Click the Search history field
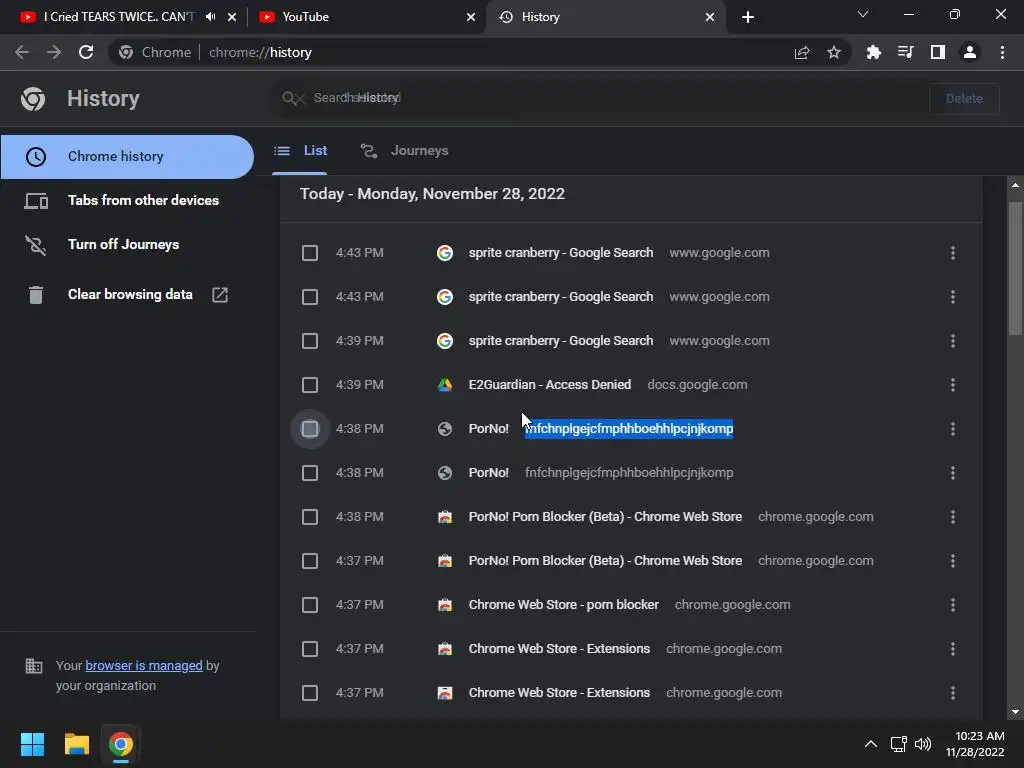The image size is (1024, 768). click(594, 98)
